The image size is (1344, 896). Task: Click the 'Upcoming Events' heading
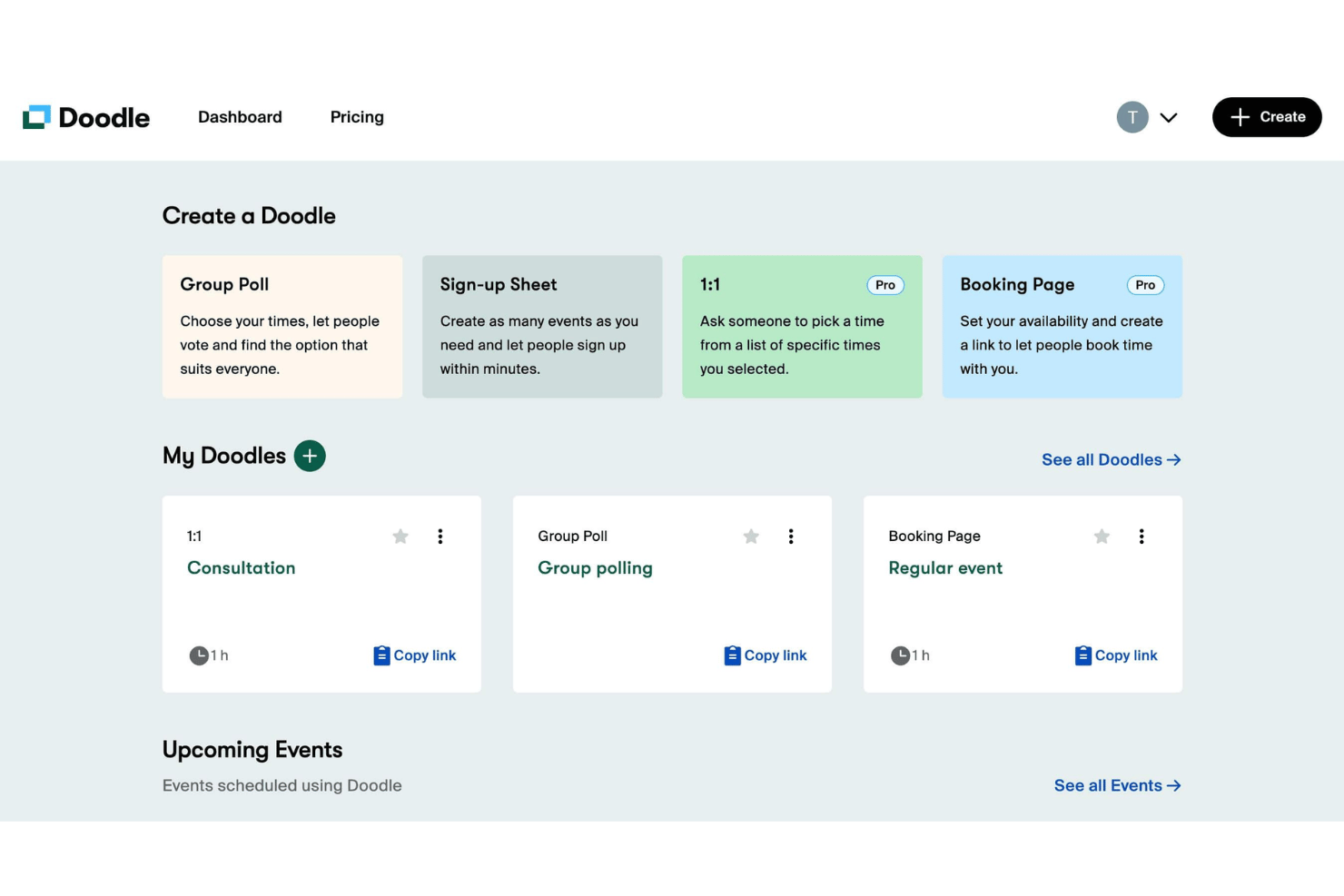click(x=252, y=750)
